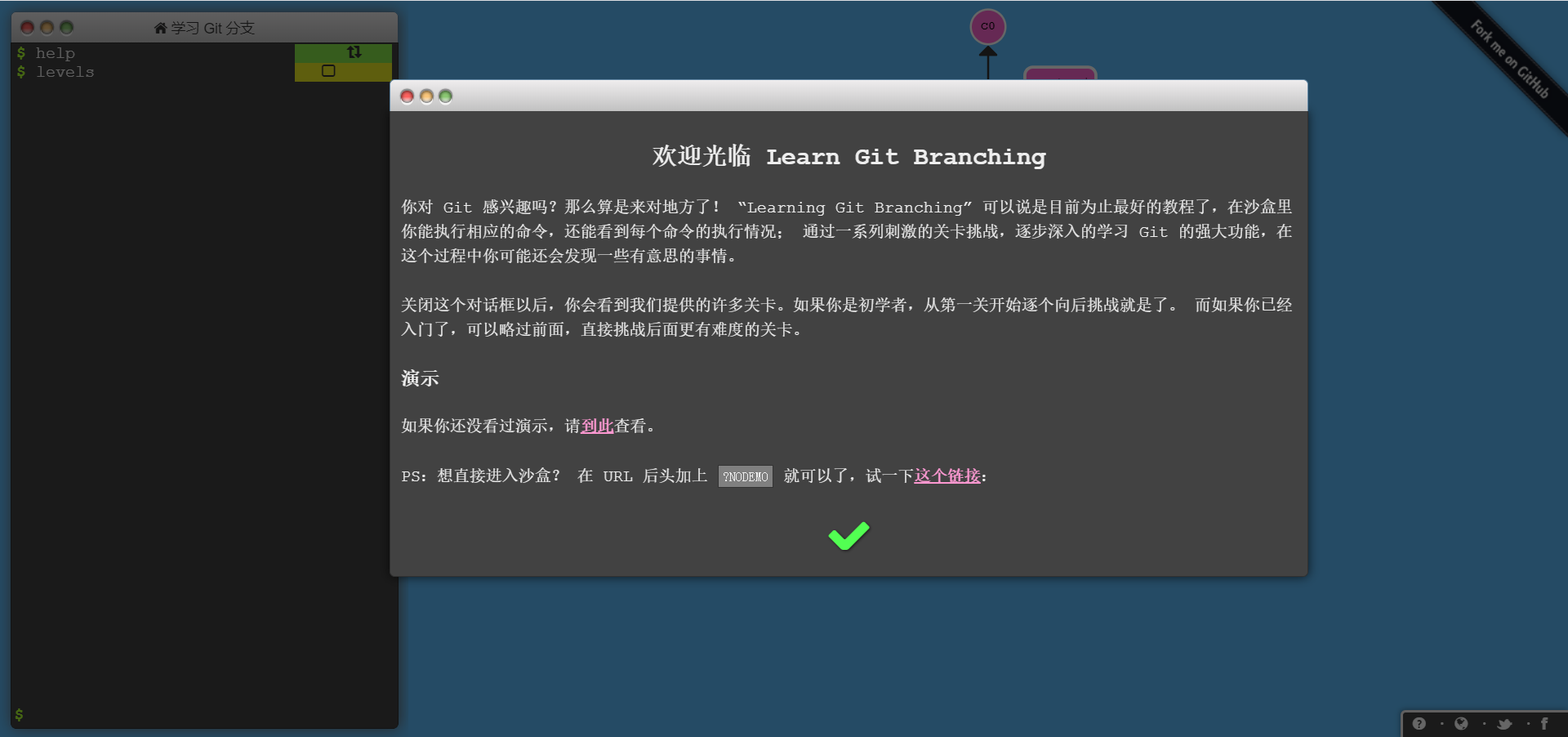Share via the Facebook icon
1568x737 pixels.
pyautogui.click(x=1544, y=724)
